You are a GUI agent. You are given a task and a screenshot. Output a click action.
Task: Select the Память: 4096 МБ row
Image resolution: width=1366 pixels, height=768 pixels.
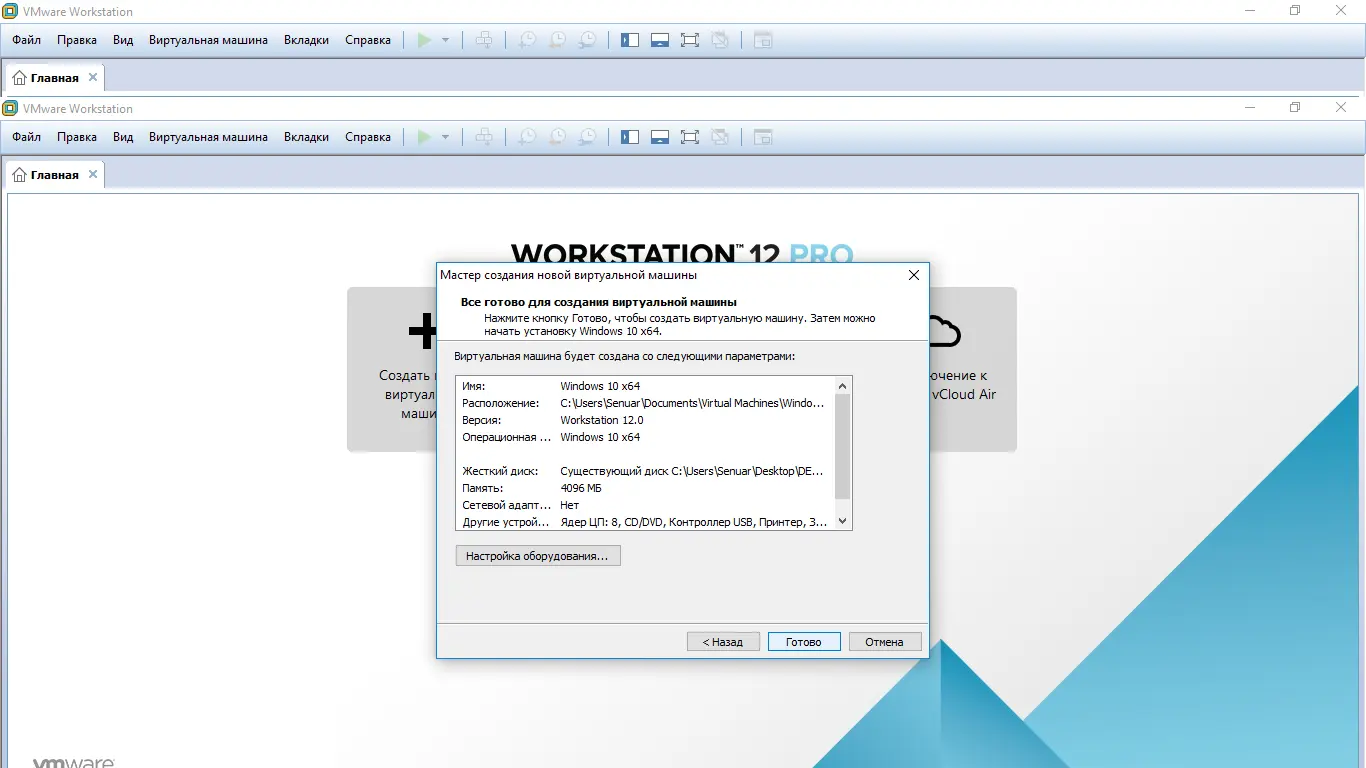645,488
